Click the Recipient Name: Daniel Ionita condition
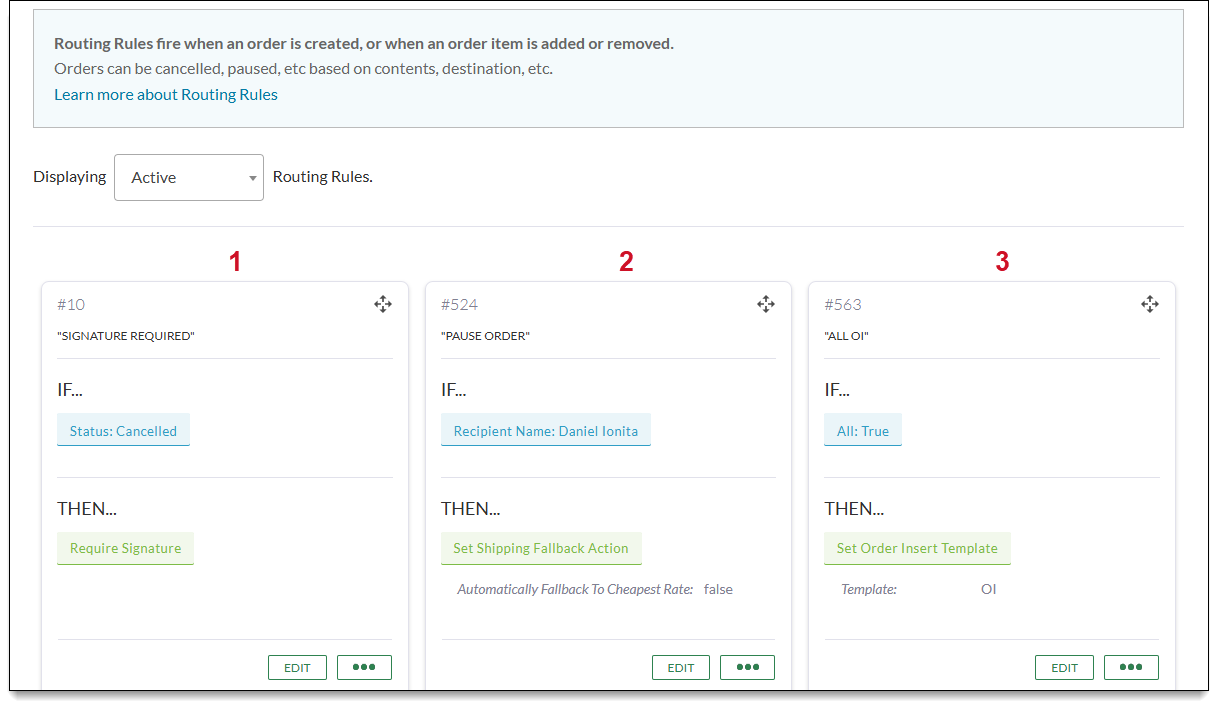The width and height of the screenshot is (1218, 709). (545, 431)
